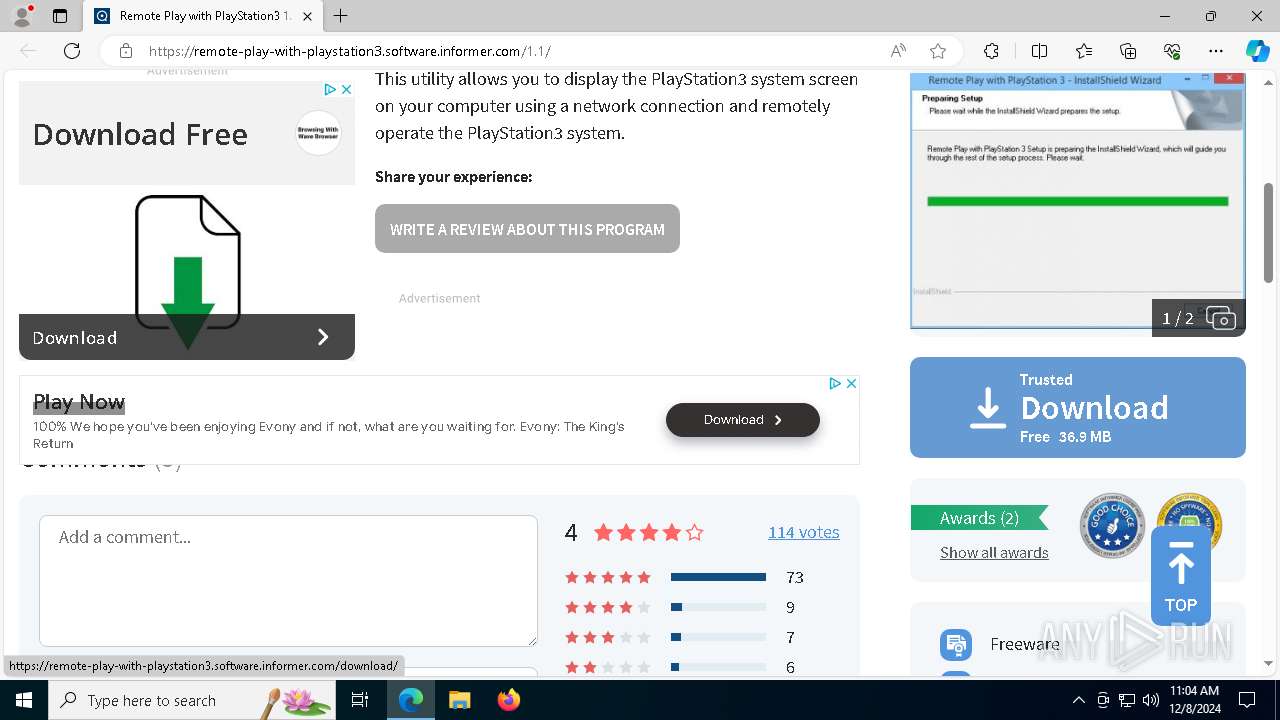Image resolution: width=1280 pixels, height=720 pixels.
Task: Open the network tray icon
Action: coord(1127,700)
